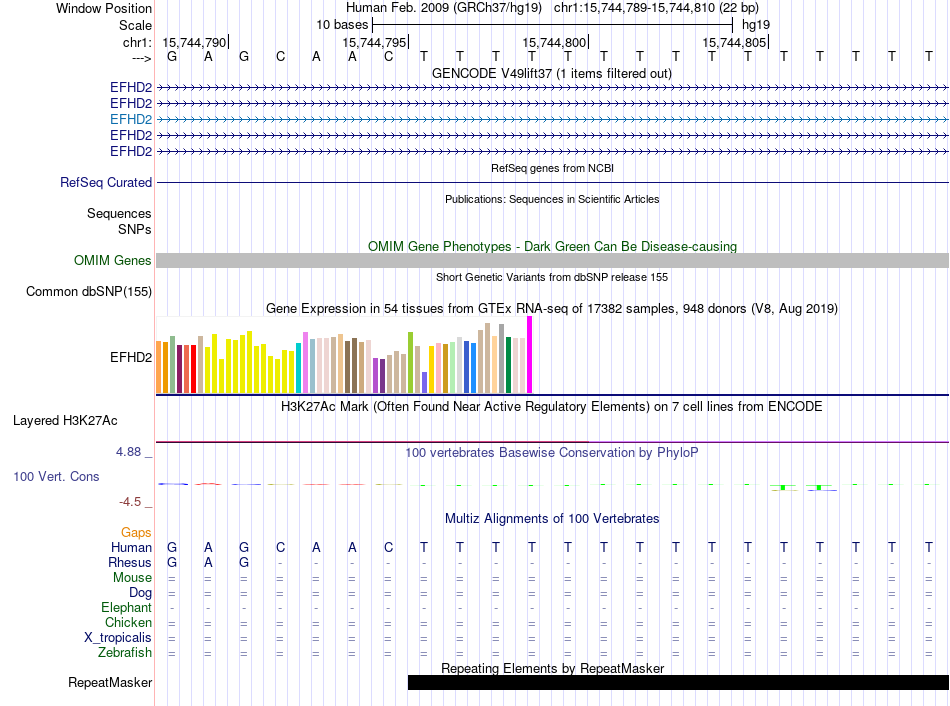Select the Rhesus species label
Screen dimensions: 950x706
pyautogui.click(x=130, y=563)
